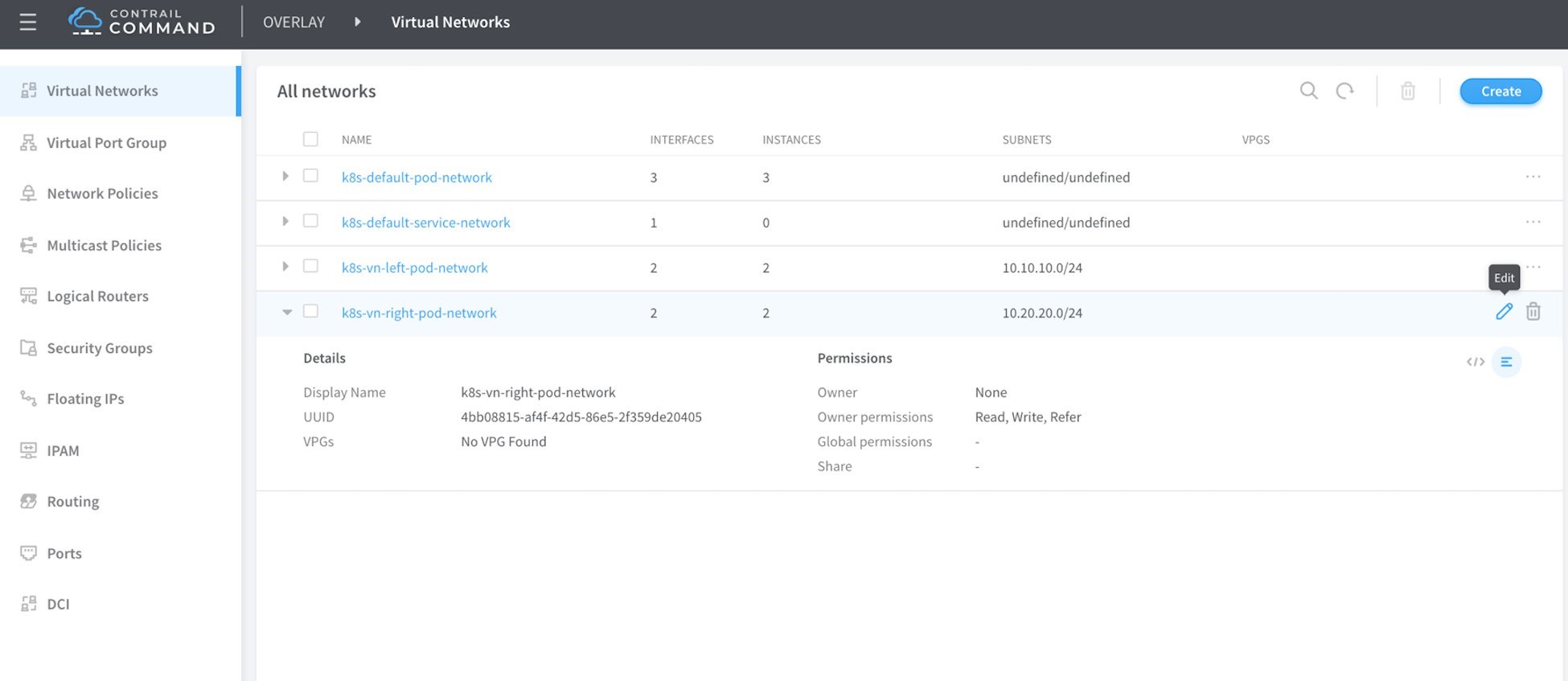This screenshot has height=681, width=1568.
Task: Check the k8s-default-pod-network row checkbox
Action: pos(310,175)
